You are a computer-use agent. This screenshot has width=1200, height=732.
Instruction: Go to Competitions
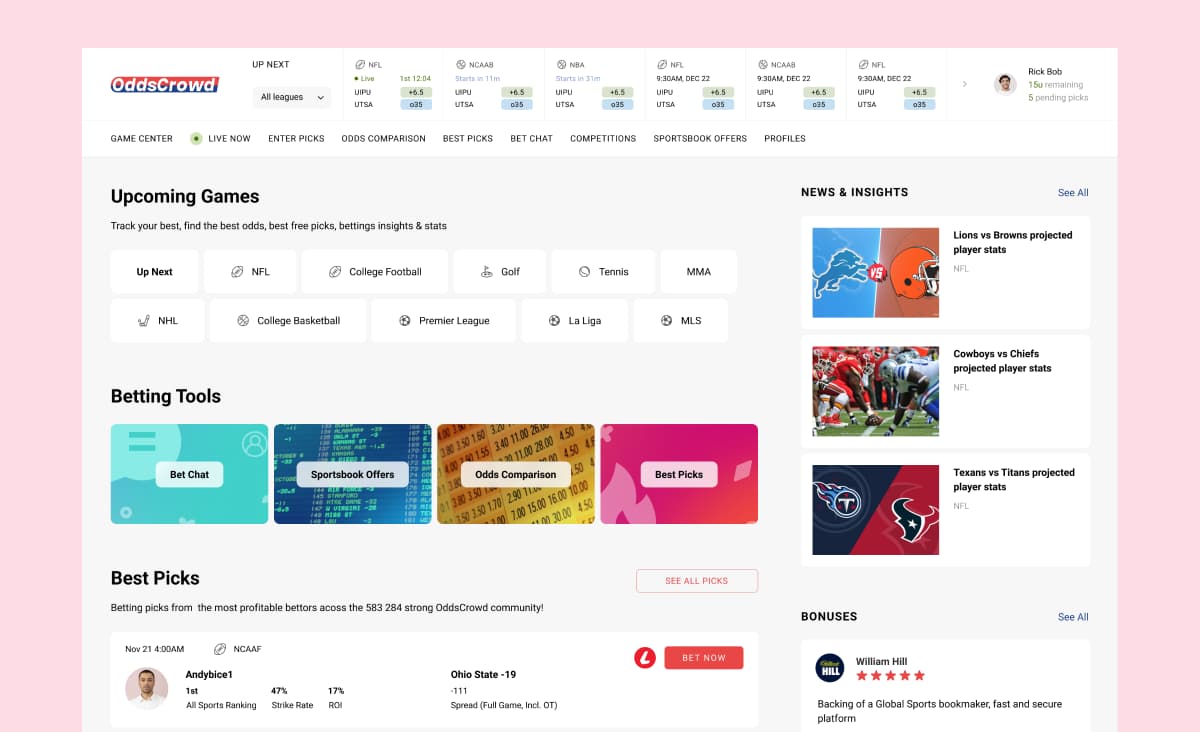coord(603,138)
